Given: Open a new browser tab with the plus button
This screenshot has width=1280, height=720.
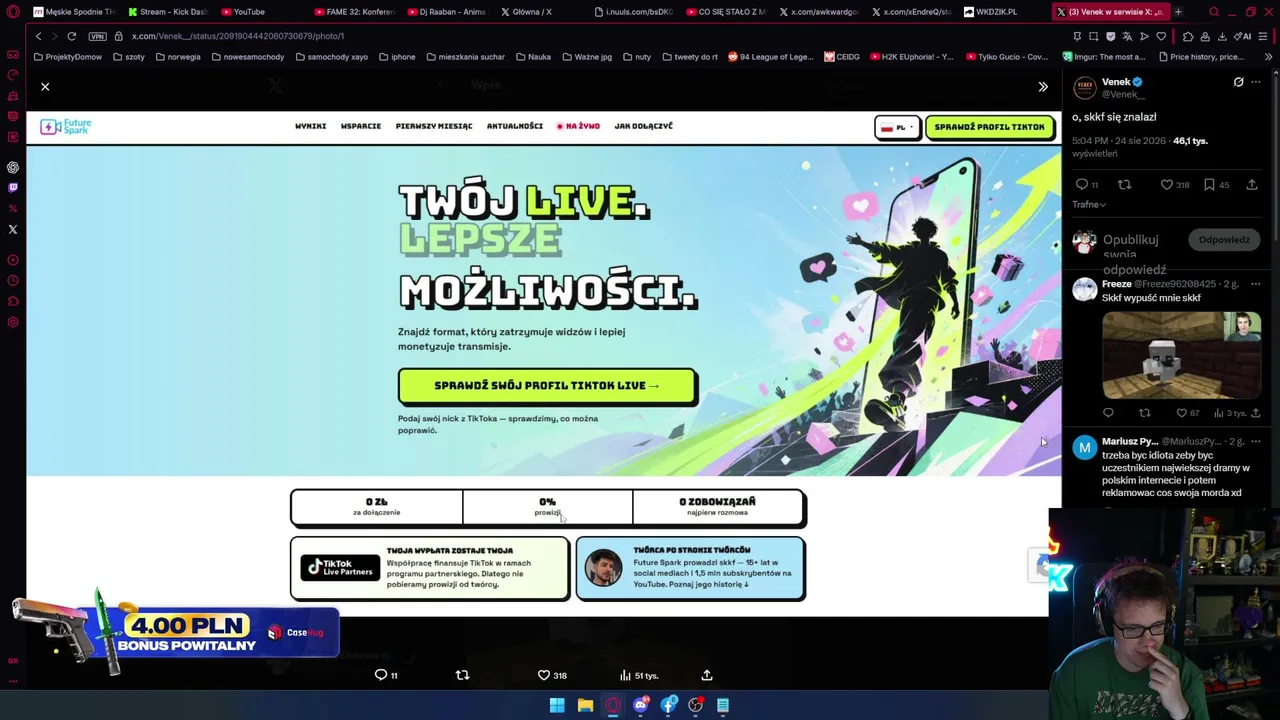Looking at the screenshot, I should pyautogui.click(x=1178, y=12).
